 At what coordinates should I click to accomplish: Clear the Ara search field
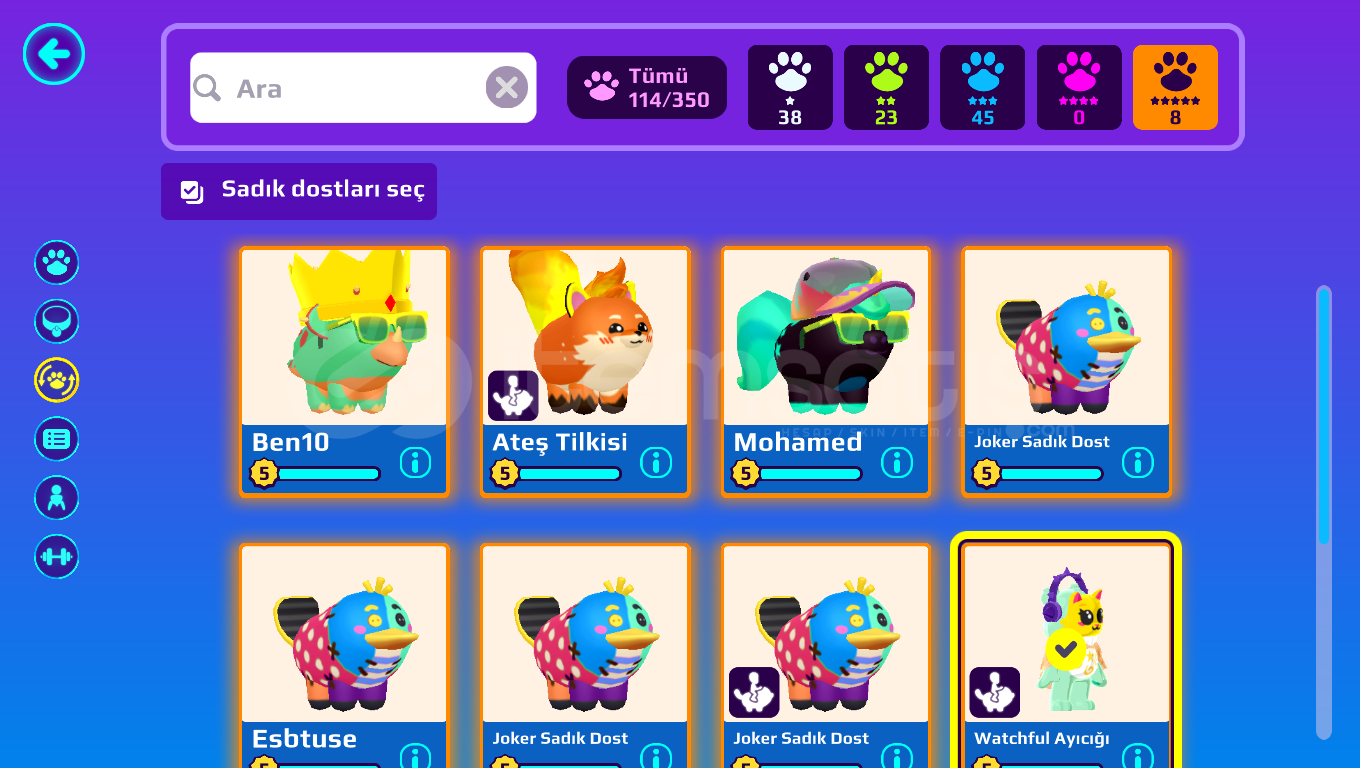click(x=507, y=88)
